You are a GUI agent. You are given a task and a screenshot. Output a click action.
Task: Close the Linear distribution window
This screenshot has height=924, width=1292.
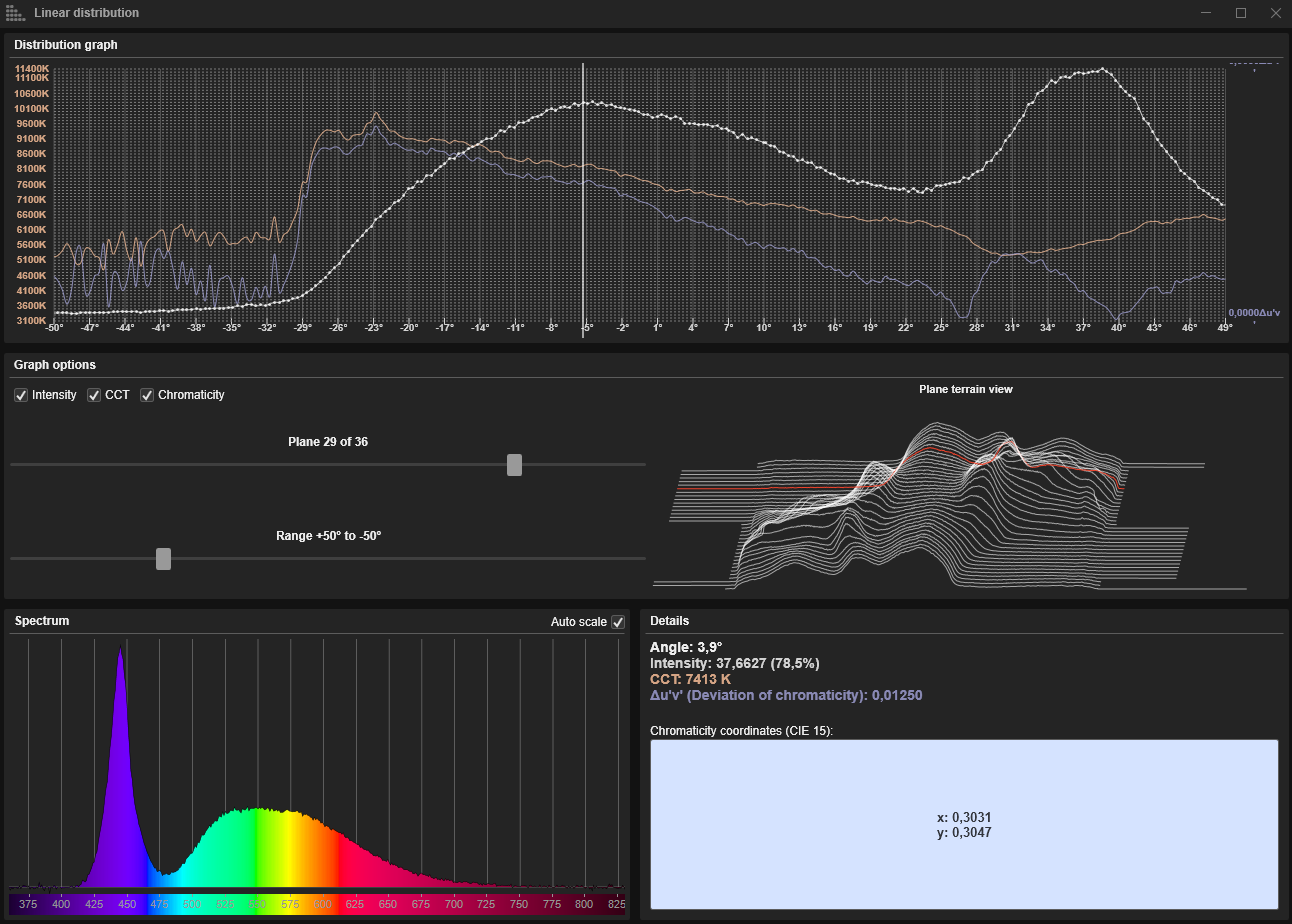1275,13
